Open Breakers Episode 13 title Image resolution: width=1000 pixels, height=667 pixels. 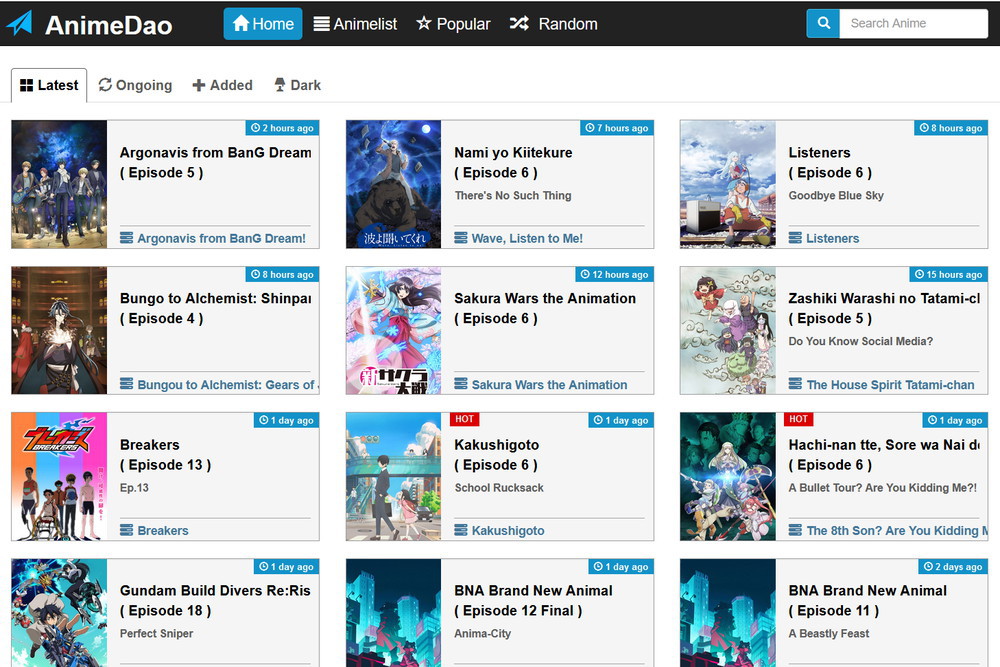166,455
